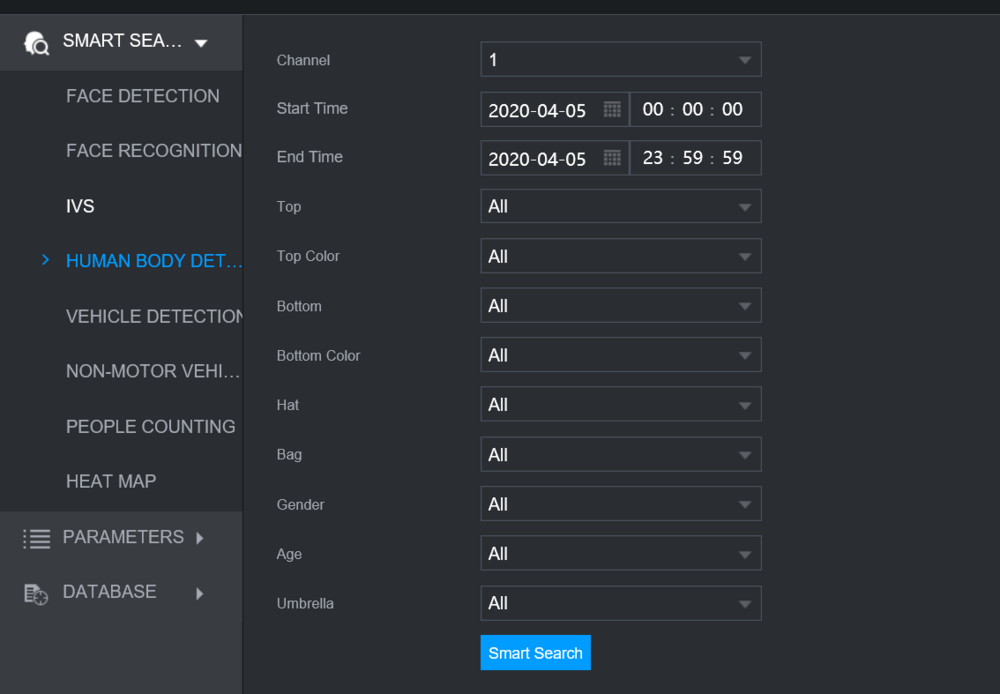Click the Start Time hours field

[653, 110]
